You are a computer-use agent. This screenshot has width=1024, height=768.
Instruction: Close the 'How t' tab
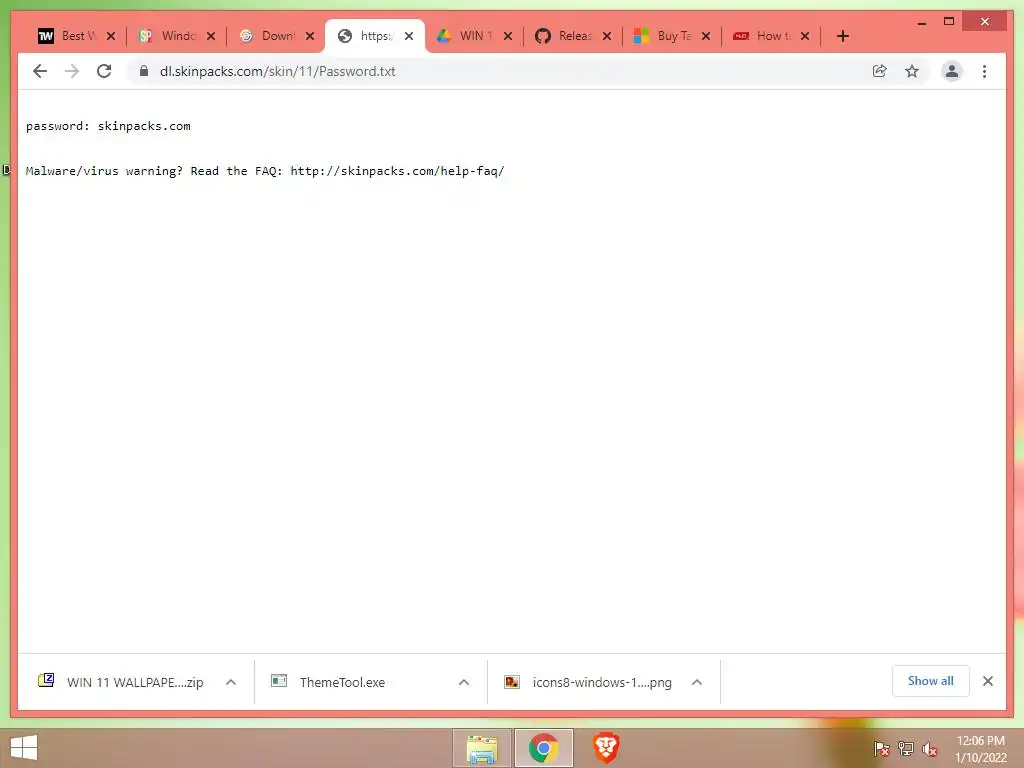[805, 36]
